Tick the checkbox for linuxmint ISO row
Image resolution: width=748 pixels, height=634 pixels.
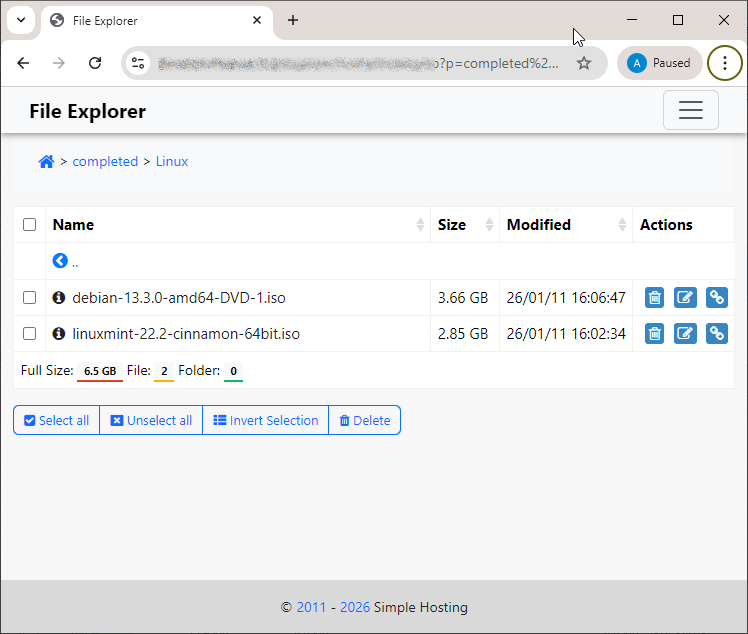(x=30, y=334)
